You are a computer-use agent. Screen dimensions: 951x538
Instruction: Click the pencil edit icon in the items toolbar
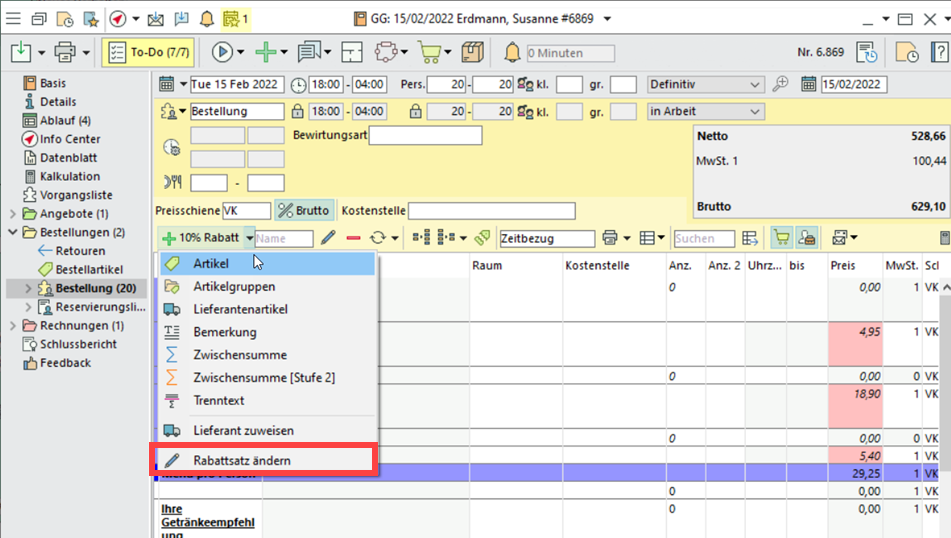coord(328,238)
